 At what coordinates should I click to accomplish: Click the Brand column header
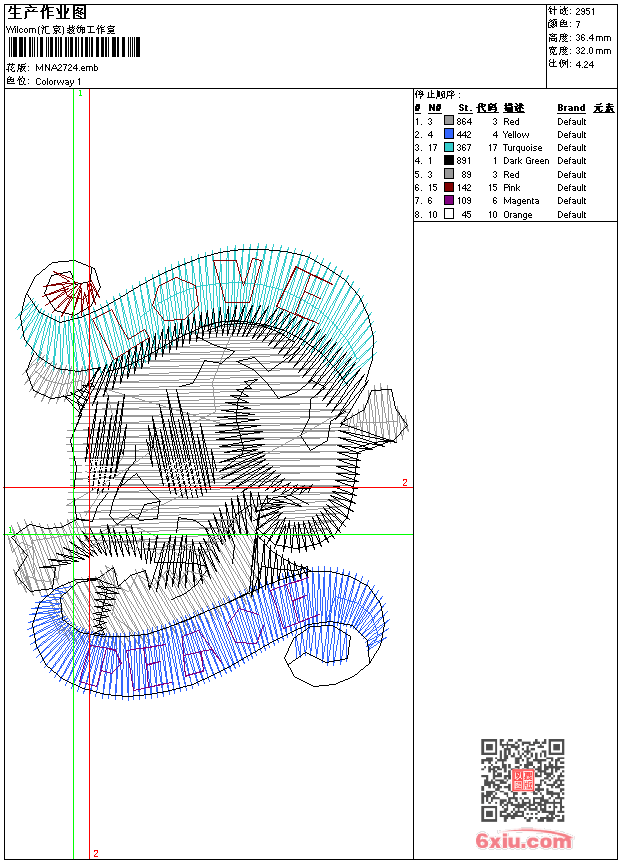[x=571, y=108]
